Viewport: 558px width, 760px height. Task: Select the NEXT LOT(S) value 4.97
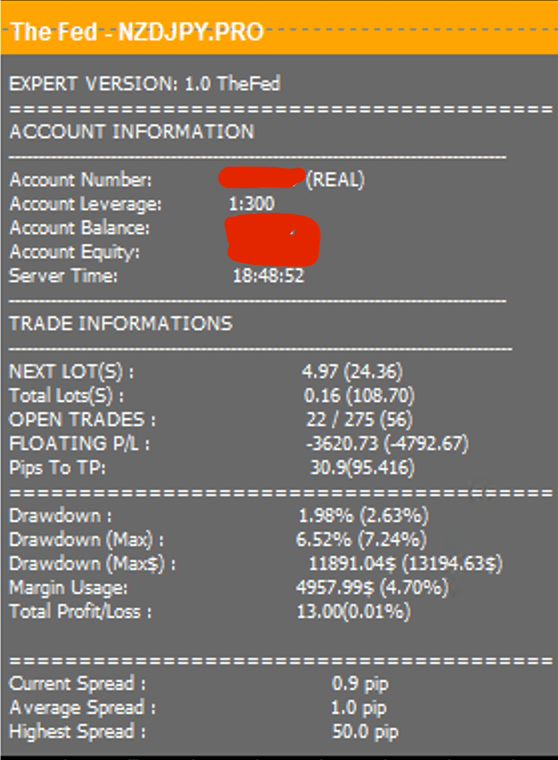click(x=319, y=372)
